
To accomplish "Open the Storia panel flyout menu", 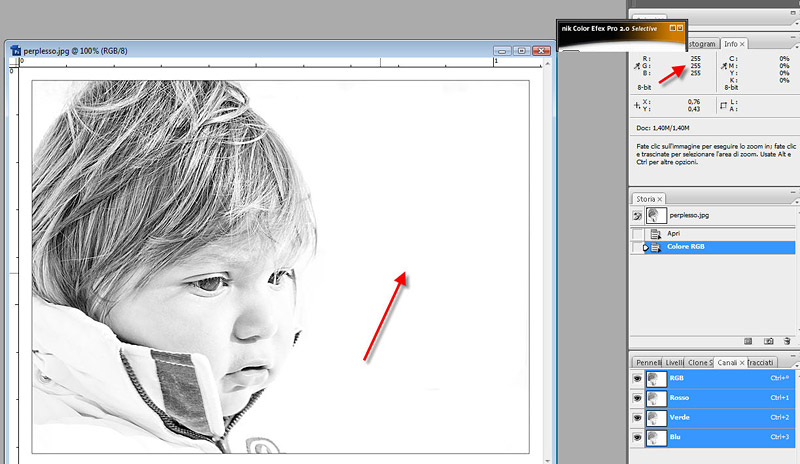I will (x=794, y=199).
